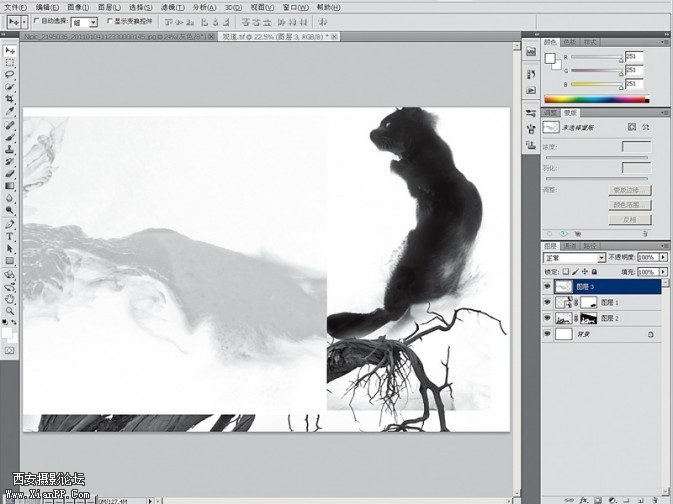
Task: Click the 颜色范围 button
Action: 630,205
